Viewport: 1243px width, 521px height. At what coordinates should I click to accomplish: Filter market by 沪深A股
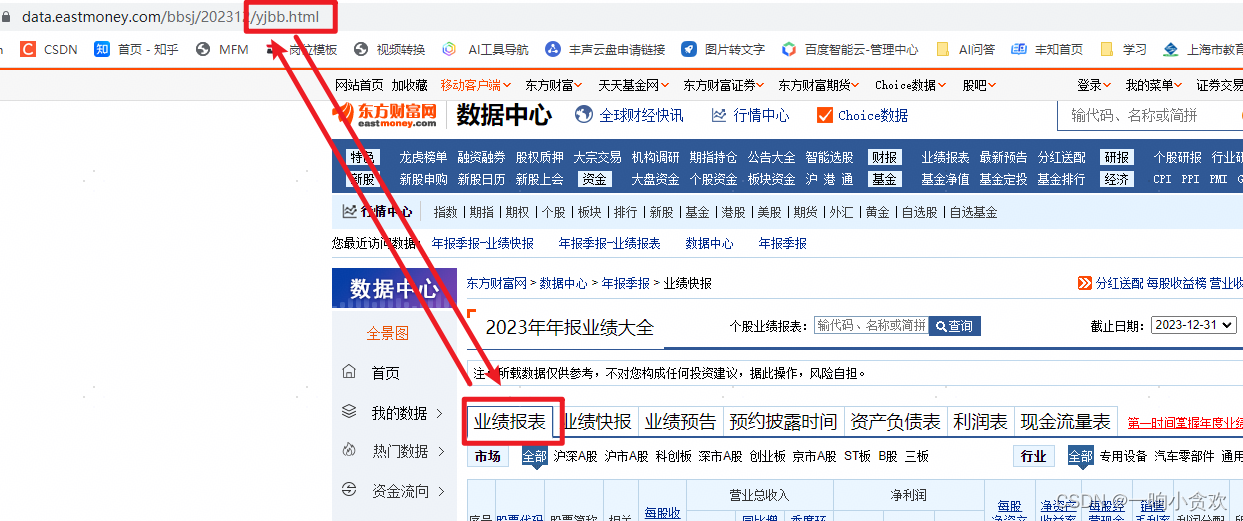(x=575, y=456)
